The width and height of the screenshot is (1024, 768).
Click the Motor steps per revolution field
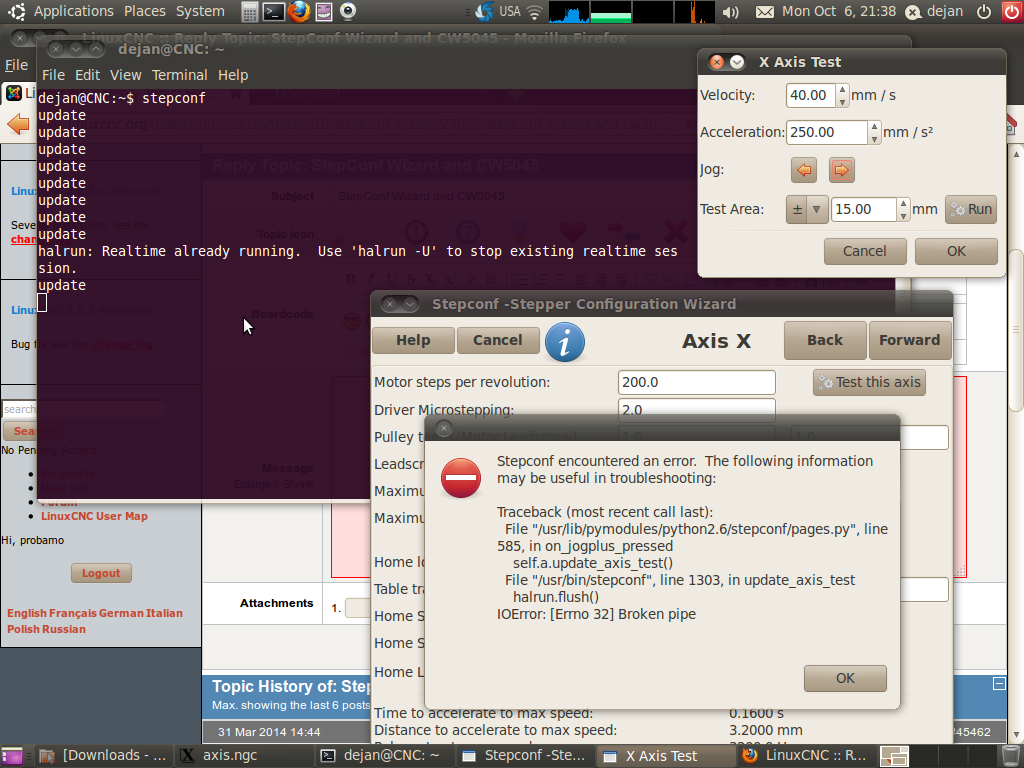click(697, 383)
